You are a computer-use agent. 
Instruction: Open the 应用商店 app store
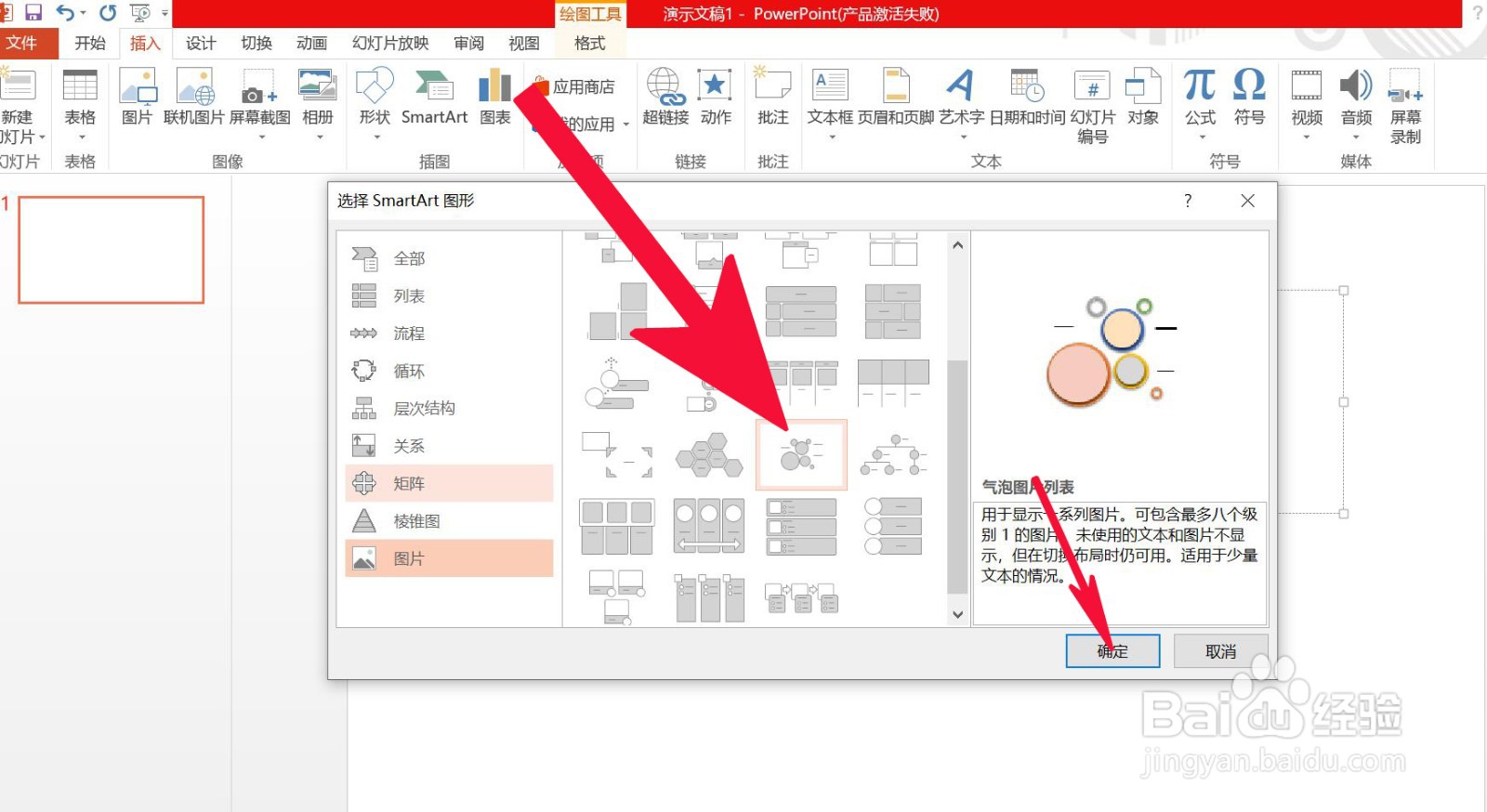point(574,86)
